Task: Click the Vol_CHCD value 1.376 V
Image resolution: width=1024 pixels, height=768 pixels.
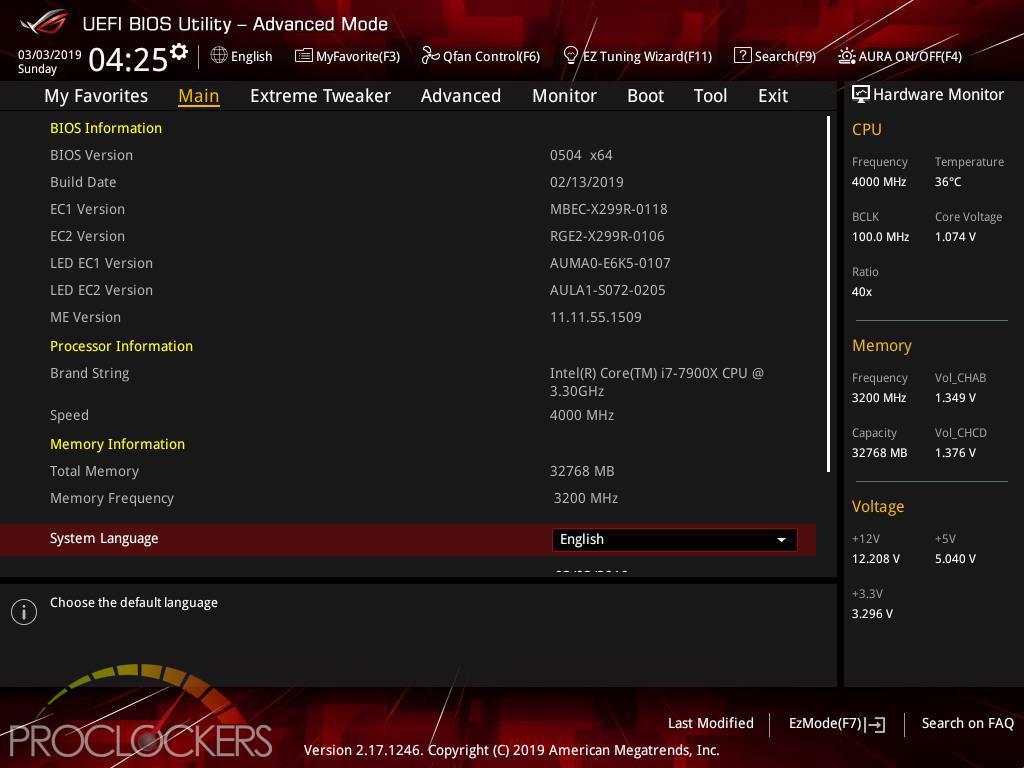Action: (955, 453)
